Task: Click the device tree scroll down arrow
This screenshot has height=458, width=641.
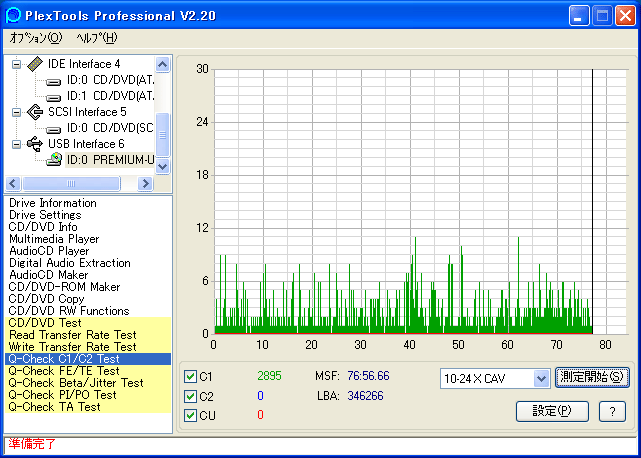Action: 163,166
